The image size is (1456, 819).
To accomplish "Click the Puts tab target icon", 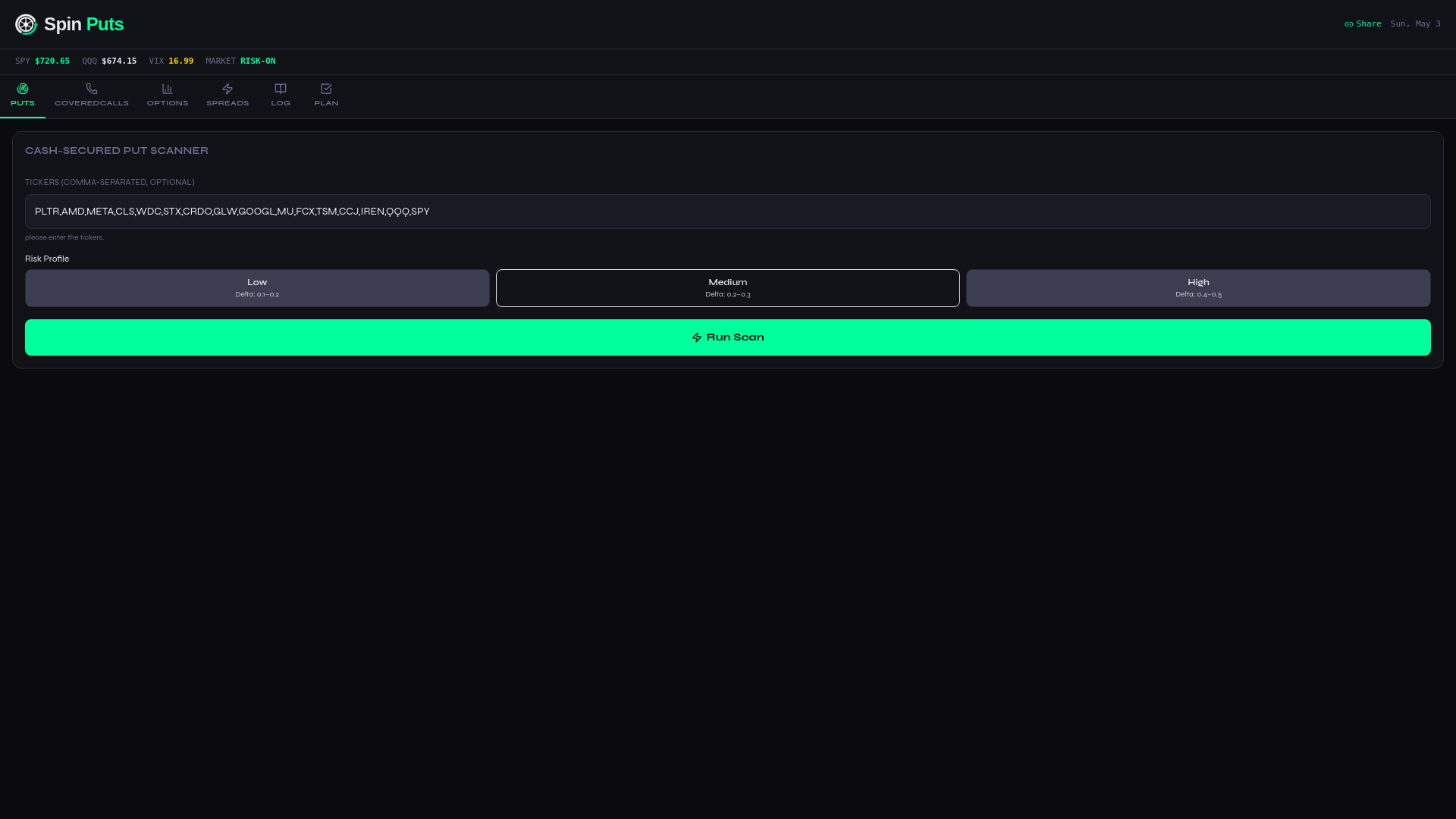I will [x=23, y=89].
